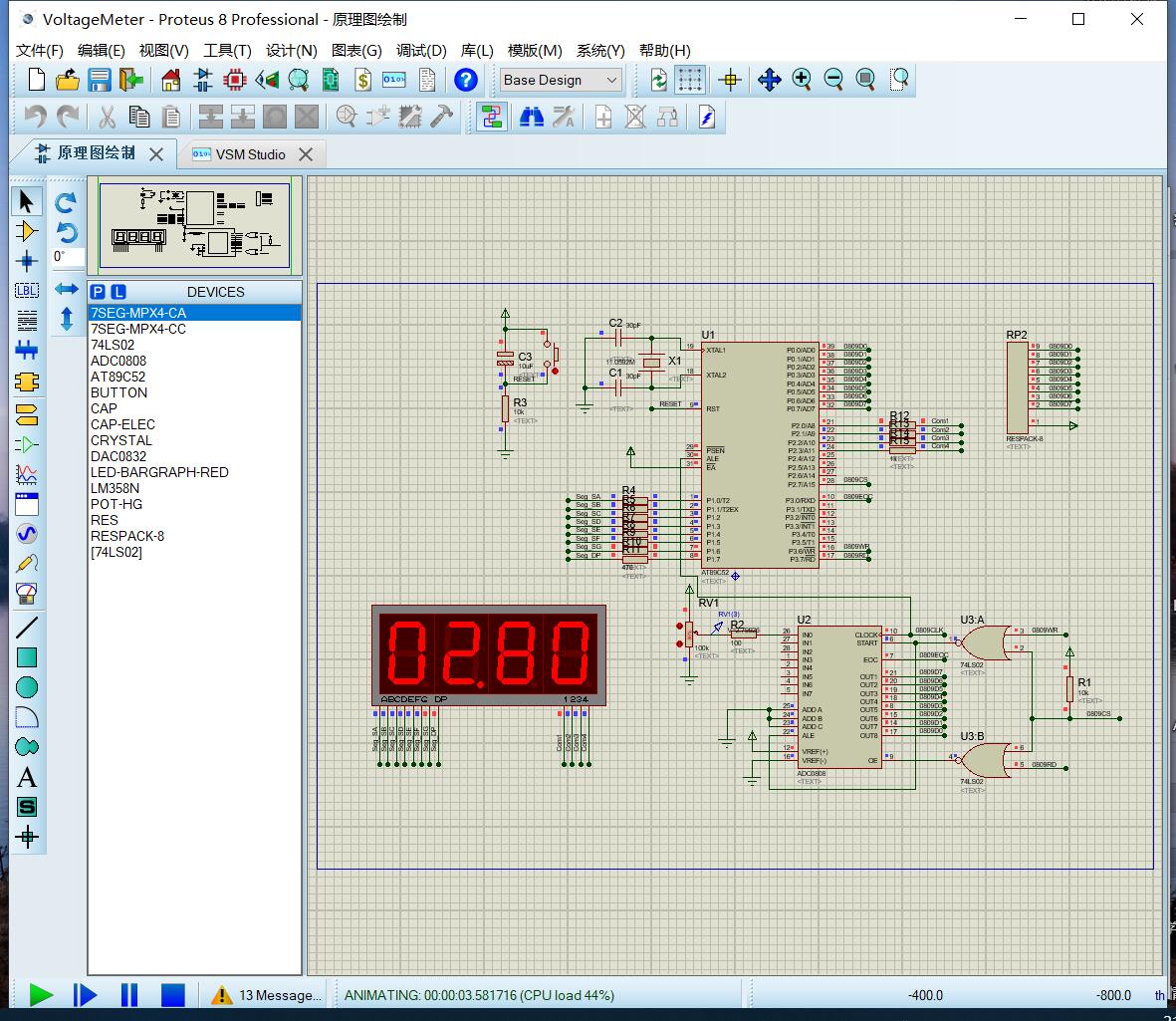The height and width of the screenshot is (1021, 1176).
Task: Open the 工具(T) menu
Action: tap(227, 50)
